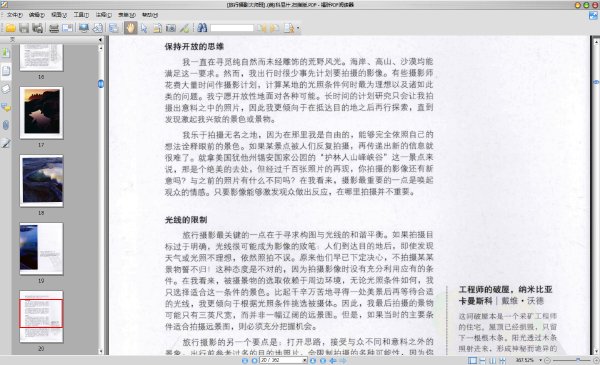Select facing pages view mode
This screenshot has width=600, height=365.
[492, 360]
